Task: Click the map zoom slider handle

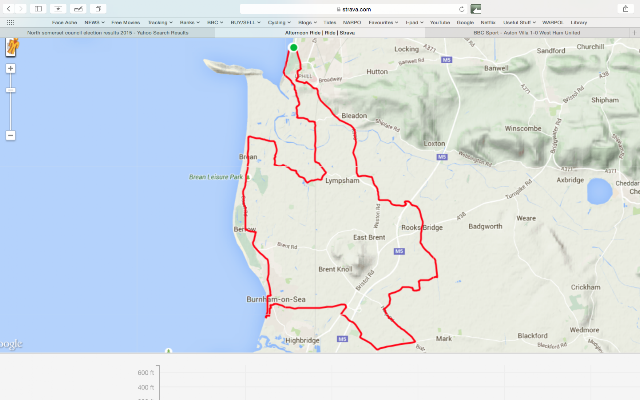Action: [11, 90]
